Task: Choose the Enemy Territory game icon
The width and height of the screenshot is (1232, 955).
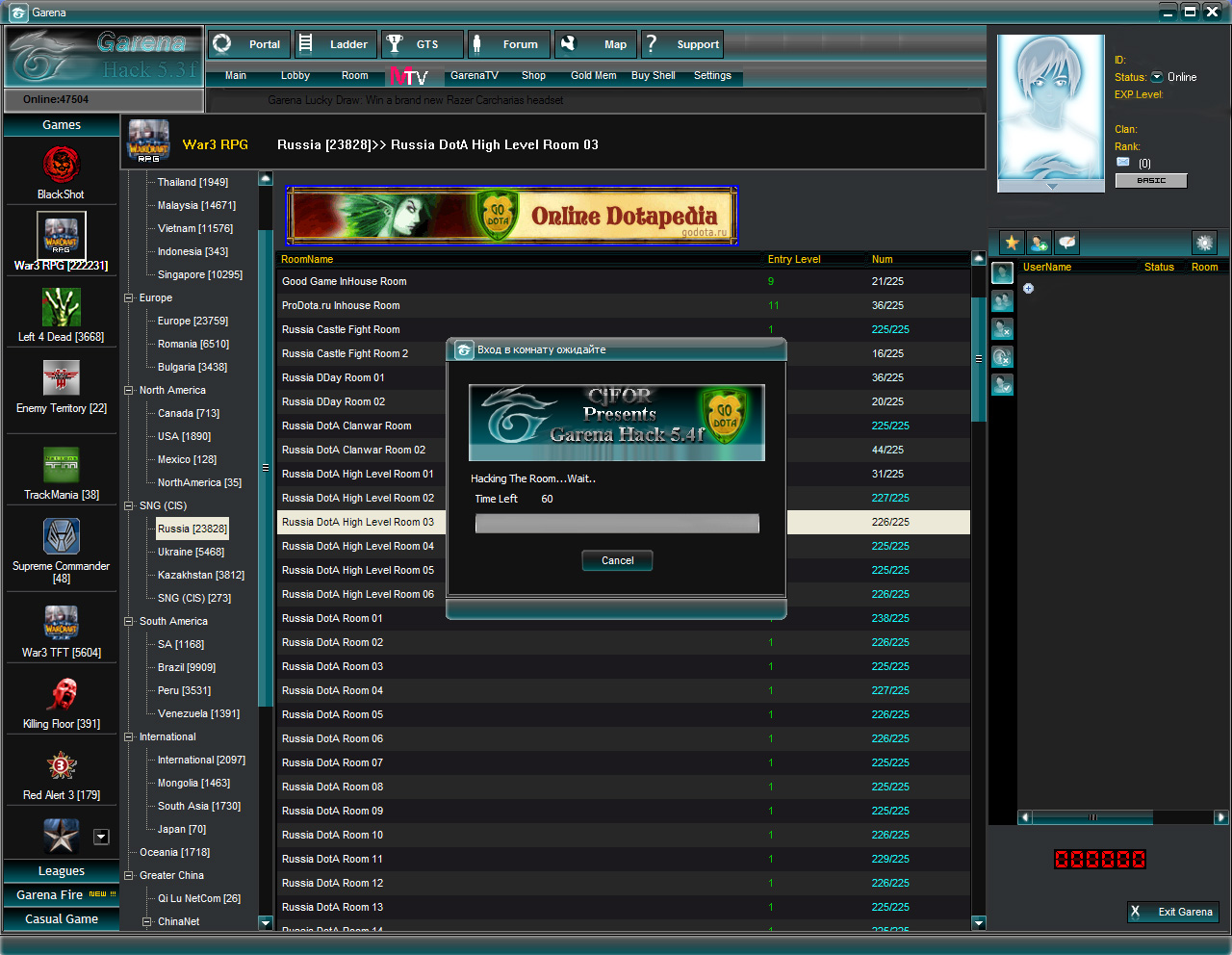Action: point(61,378)
